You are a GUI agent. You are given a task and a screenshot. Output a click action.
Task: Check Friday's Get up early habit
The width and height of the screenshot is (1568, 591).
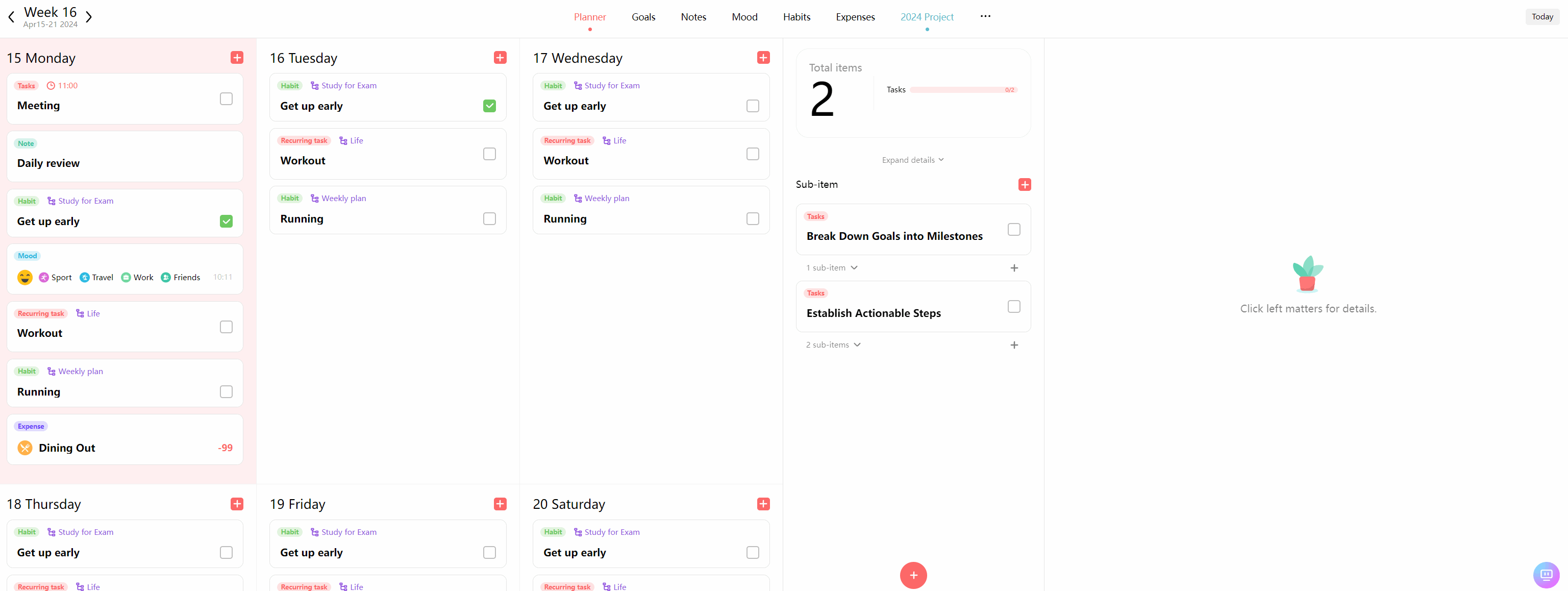coord(489,553)
